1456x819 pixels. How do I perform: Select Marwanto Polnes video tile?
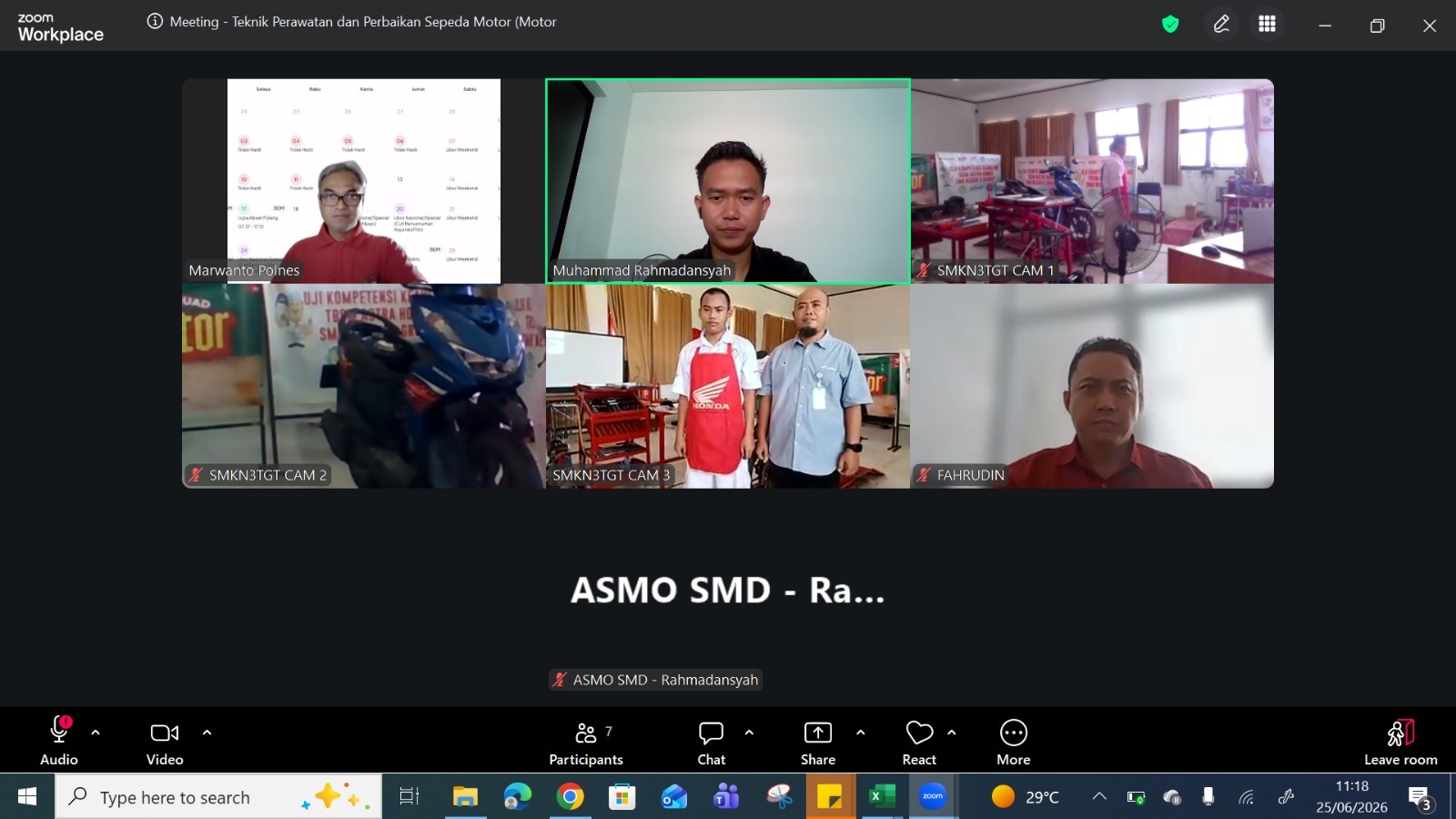[364, 181]
